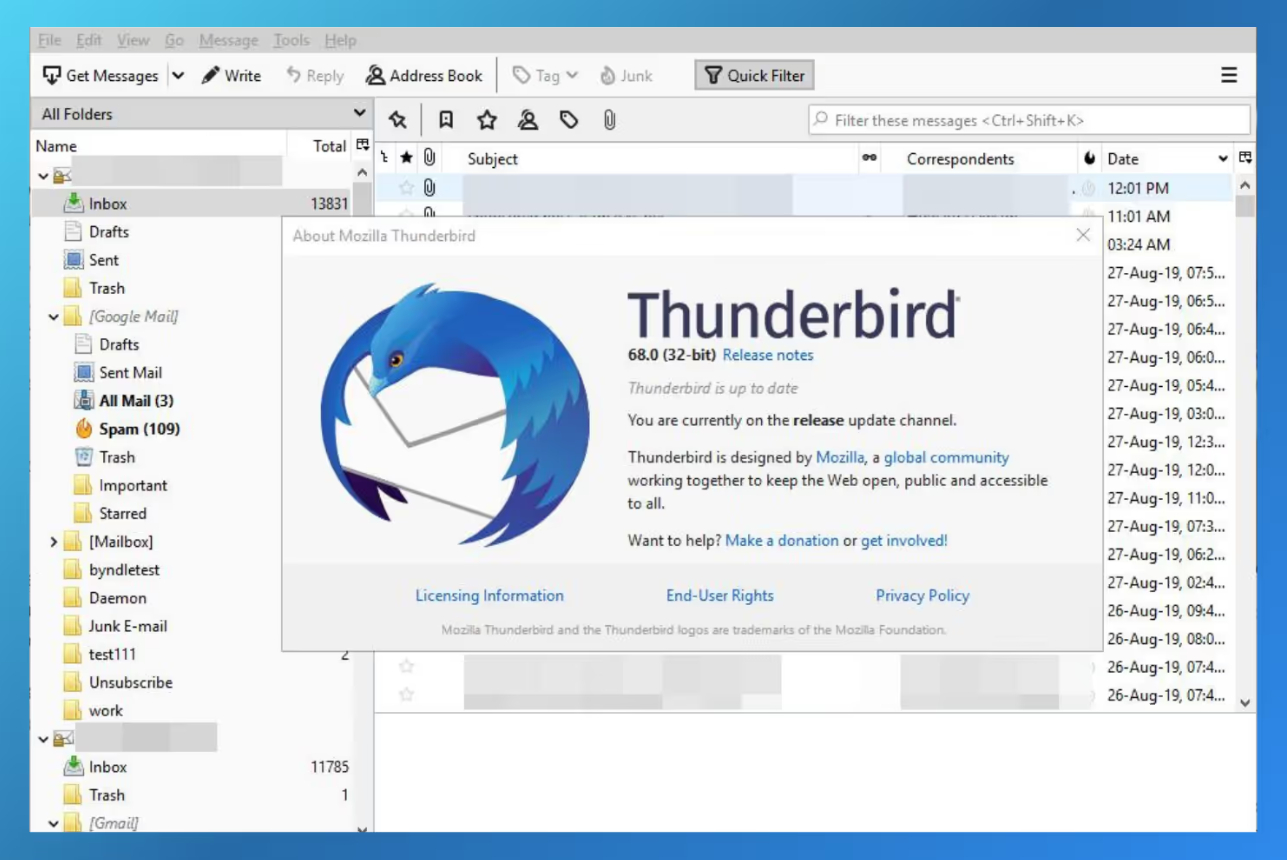Open the All Folders dropdown
Viewport: 1287px width, 860px height.
[x=363, y=113]
